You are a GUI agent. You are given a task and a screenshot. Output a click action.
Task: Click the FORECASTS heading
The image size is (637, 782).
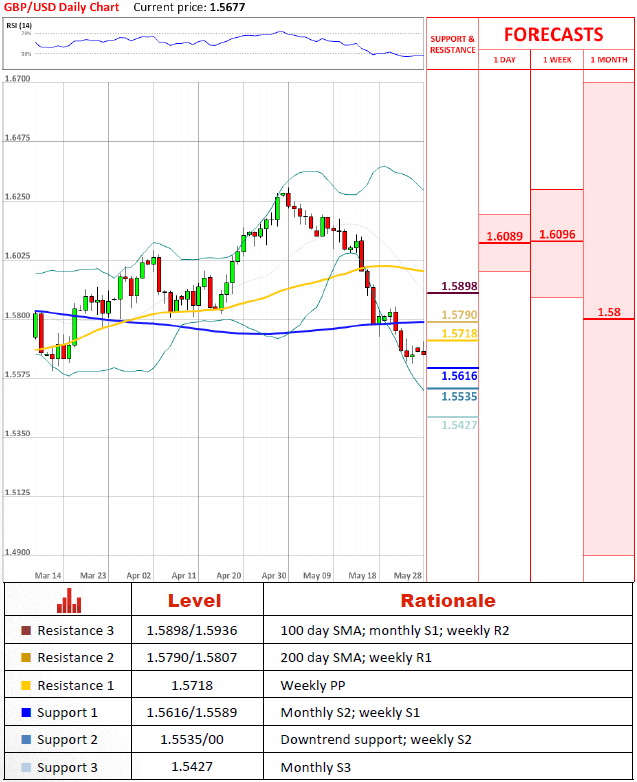tap(553, 34)
